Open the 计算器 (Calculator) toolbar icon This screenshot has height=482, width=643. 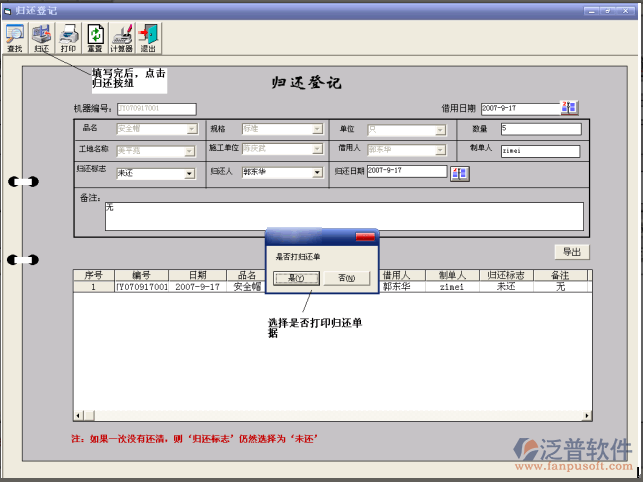point(122,38)
